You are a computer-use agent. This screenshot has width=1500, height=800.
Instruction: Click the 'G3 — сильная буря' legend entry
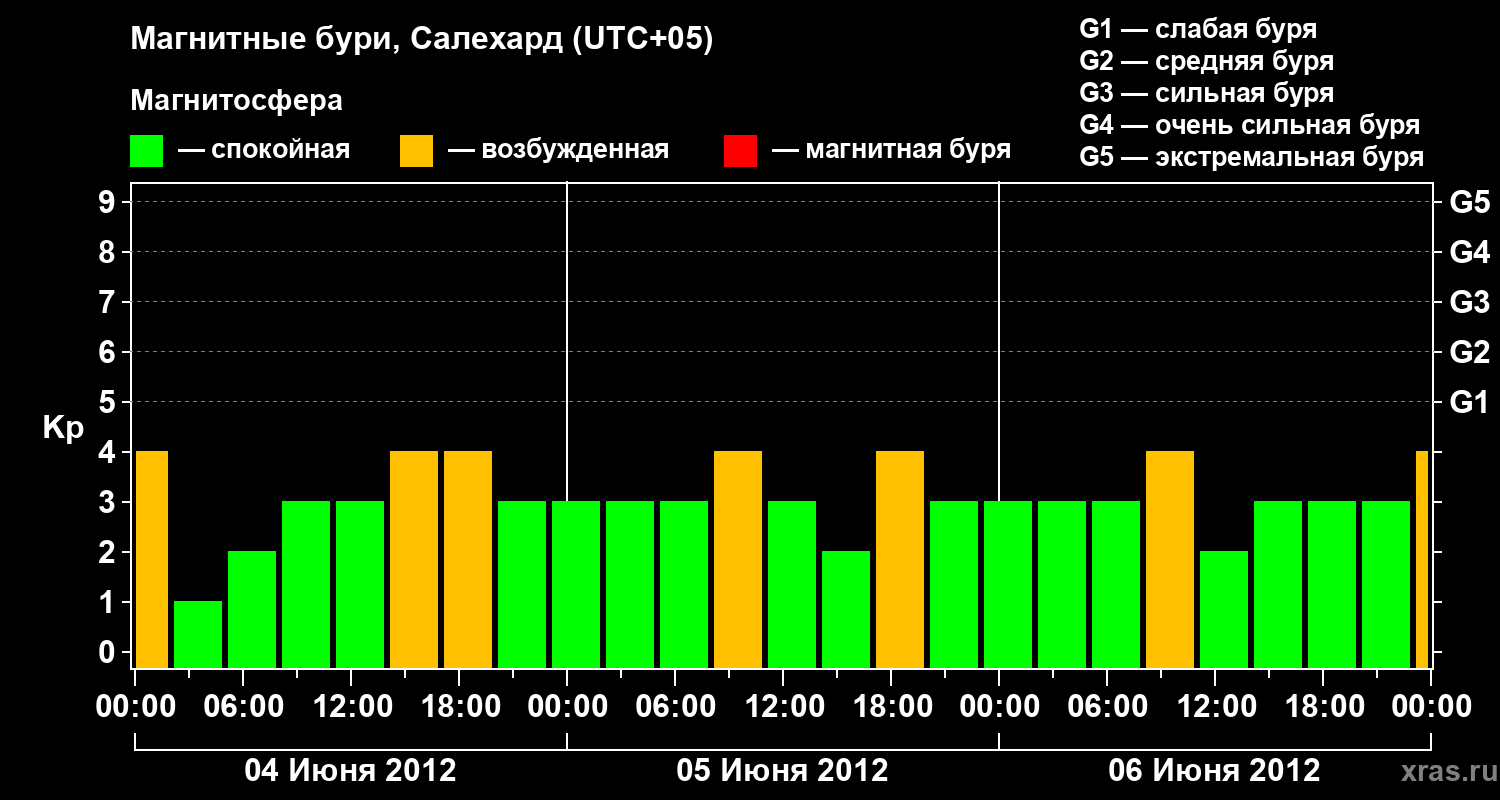point(1207,93)
